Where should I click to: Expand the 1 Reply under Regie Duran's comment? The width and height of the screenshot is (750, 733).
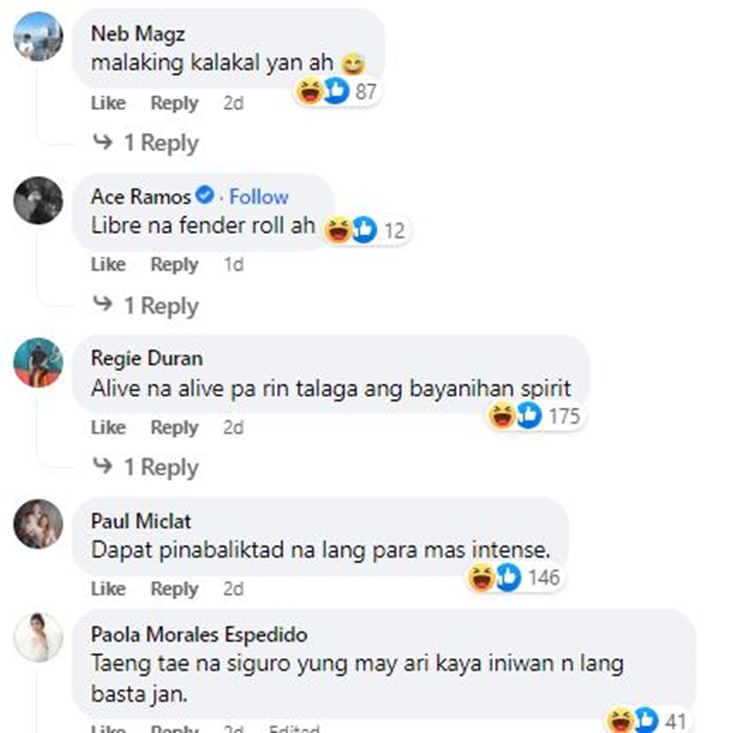[x=146, y=466]
